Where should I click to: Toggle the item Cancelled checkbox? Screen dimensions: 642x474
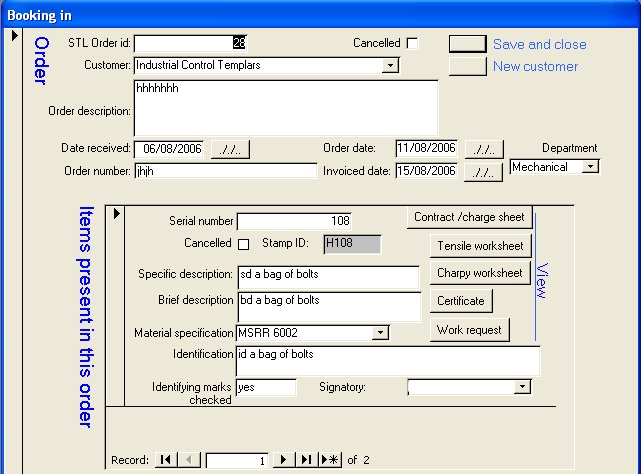pyautogui.click(x=243, y=243)
